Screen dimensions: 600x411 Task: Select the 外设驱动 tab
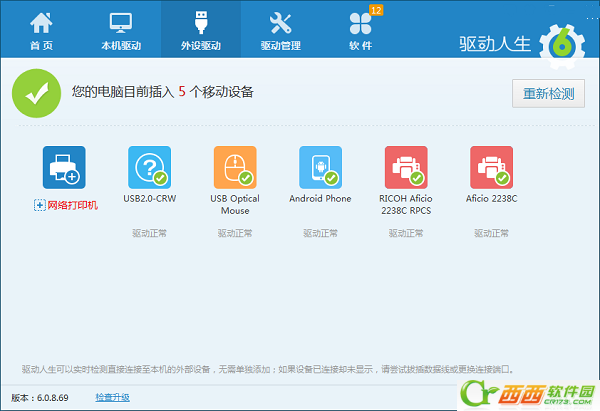click(201, 30)
